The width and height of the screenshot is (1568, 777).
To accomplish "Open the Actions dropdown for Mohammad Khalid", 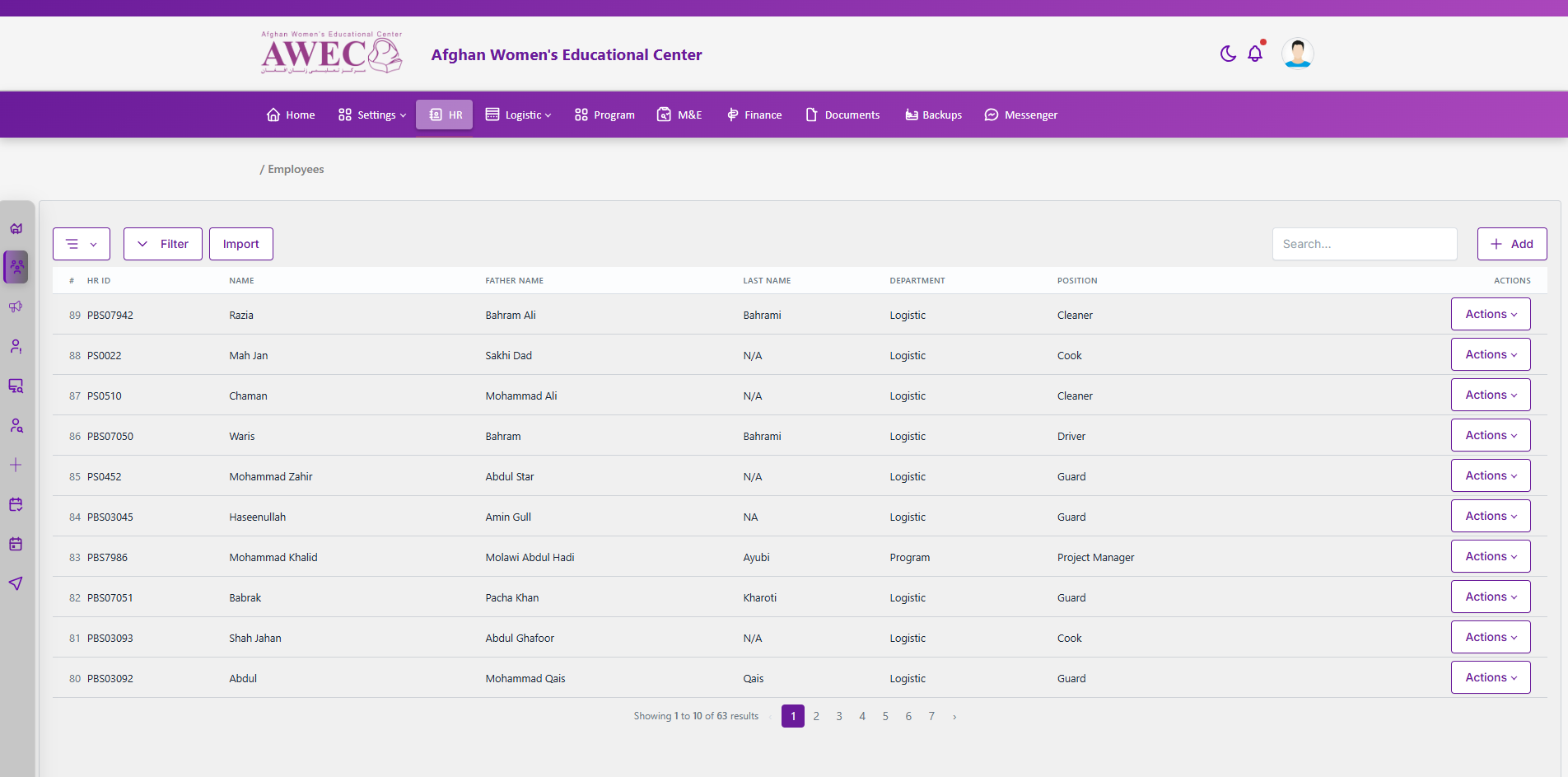I will coord(1491,556).
